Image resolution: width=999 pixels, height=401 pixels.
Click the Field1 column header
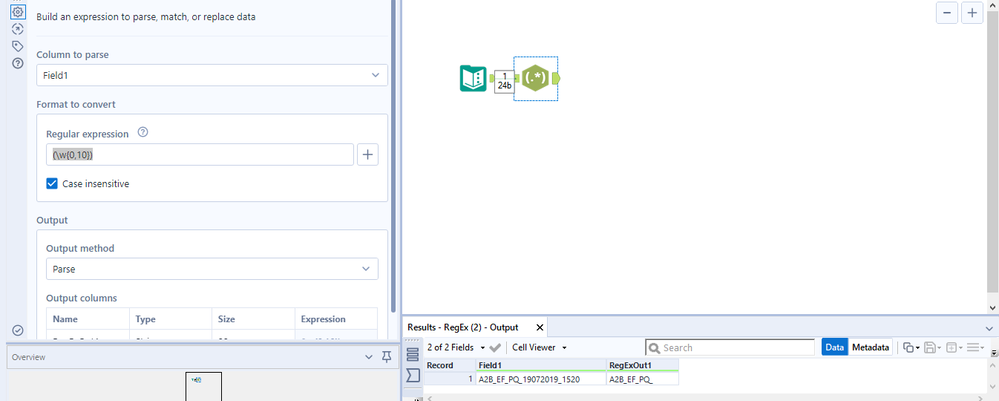pyautogui.click(x=541, y=365)
